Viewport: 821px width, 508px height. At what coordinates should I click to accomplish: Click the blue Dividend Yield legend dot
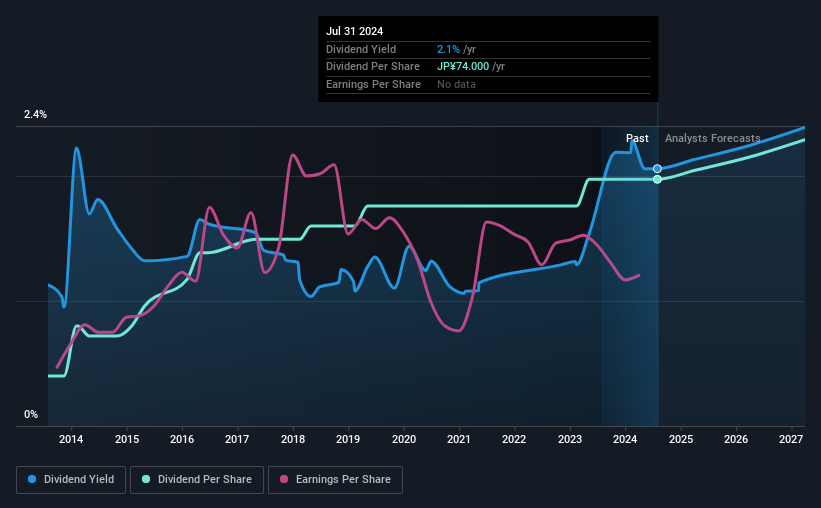point(32,479)
